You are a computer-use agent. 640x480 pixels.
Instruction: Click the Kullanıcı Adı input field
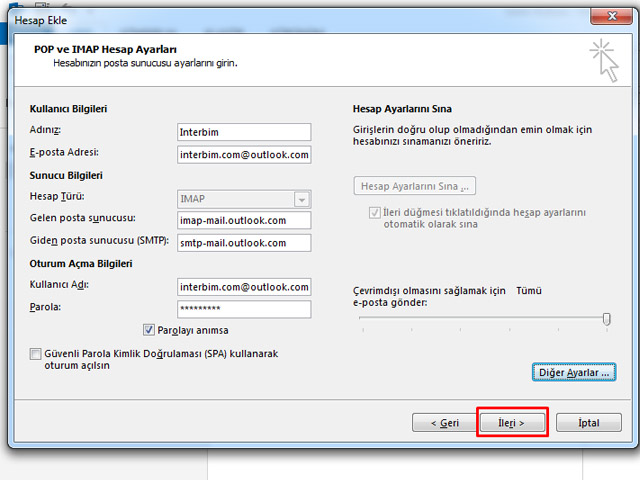[x=244, y=287]
